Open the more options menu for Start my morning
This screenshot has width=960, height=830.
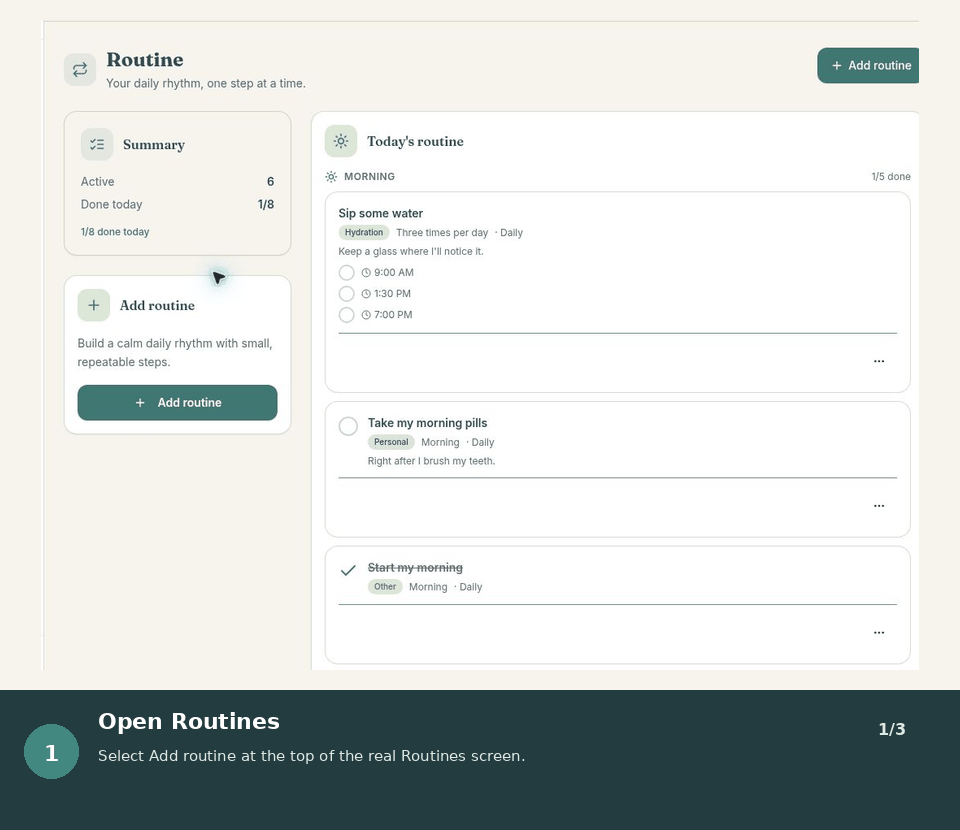(x=879, y=632)
